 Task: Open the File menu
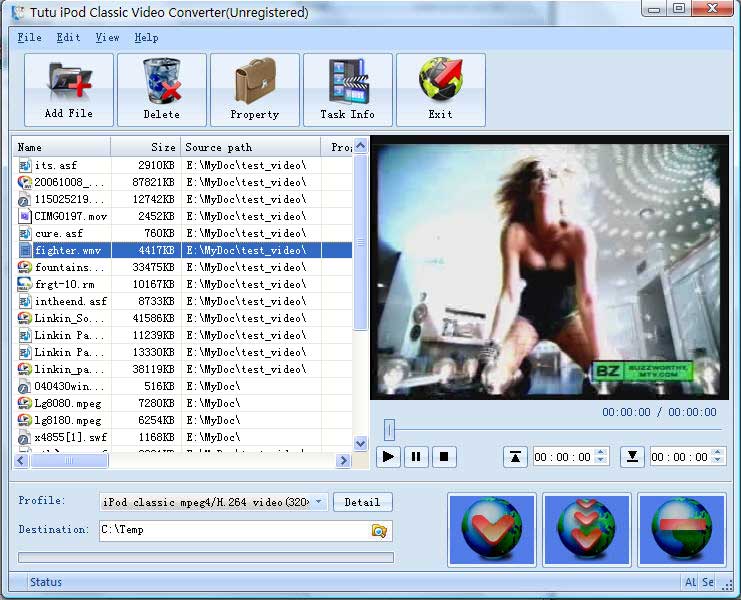point(29,37)
